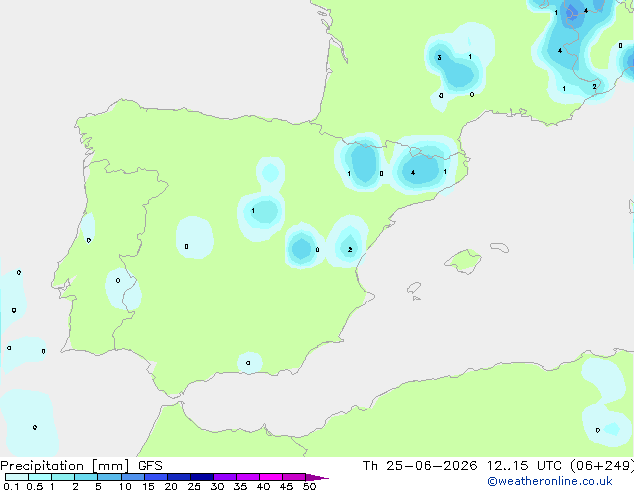This screenshot has height=490, width=634.
Task: Click the above-50 arrow at legend end
Action: pyautogui.click(x=317, y=477)
